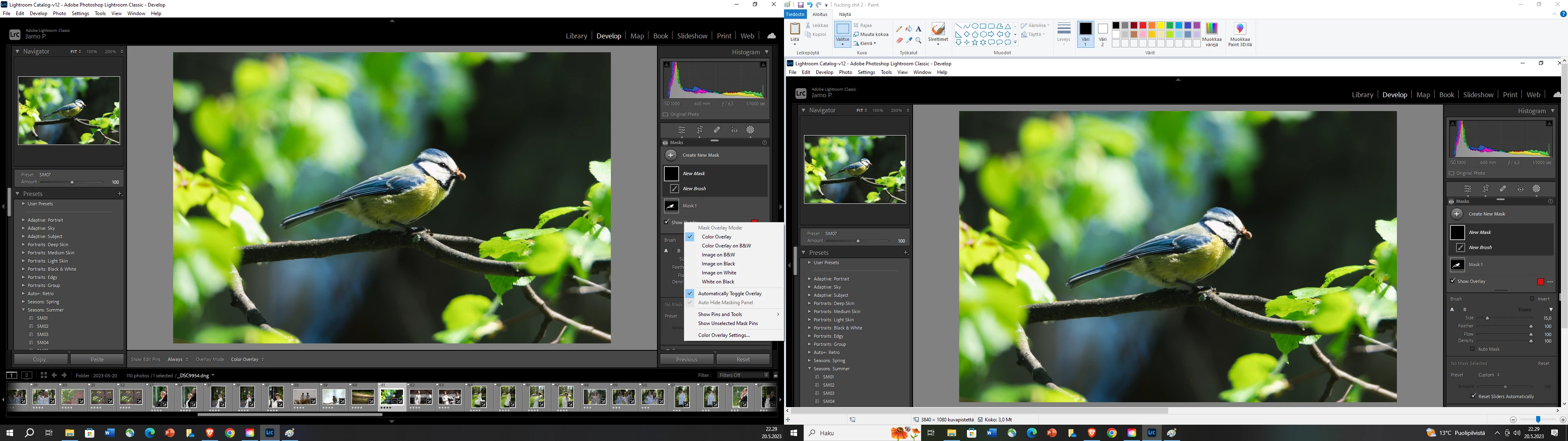This screenshot has width=1568, height=441.
Task: Expand the Adaptive: Portrait preset group
Action: point(23,220)
